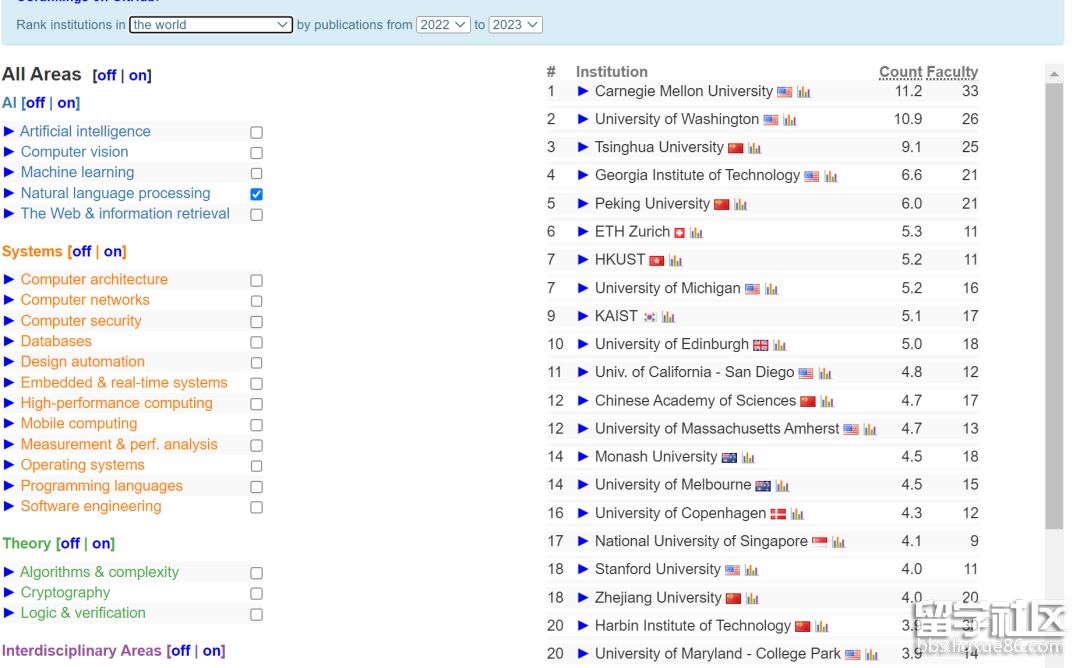Enable the Computer architecture checkbox
The height and width of the screenshot is (668, 1080).
pos(256,280)
